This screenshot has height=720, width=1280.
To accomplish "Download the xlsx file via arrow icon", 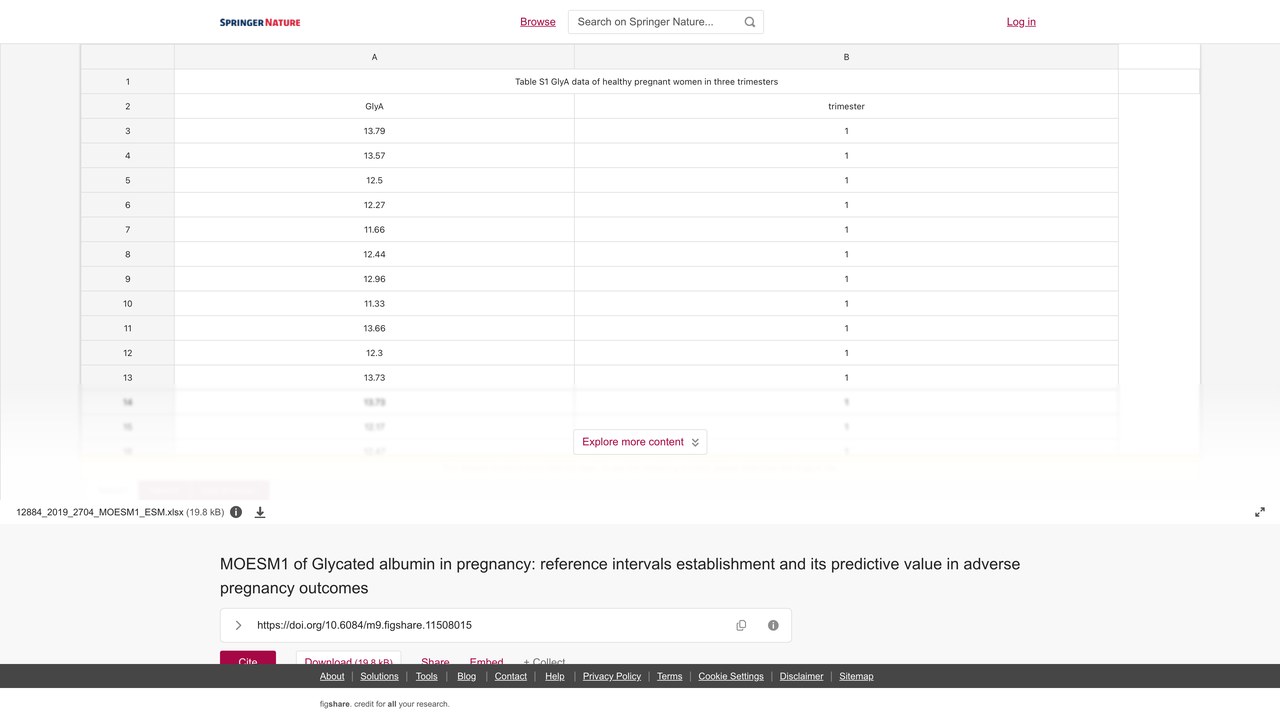I will pos(260,512).
